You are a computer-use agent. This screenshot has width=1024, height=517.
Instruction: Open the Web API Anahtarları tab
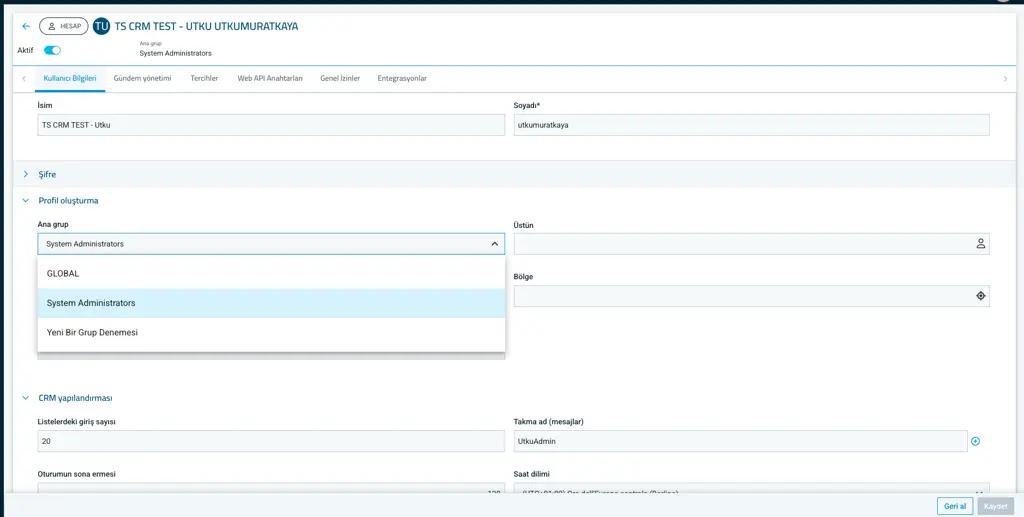point(270,78)
